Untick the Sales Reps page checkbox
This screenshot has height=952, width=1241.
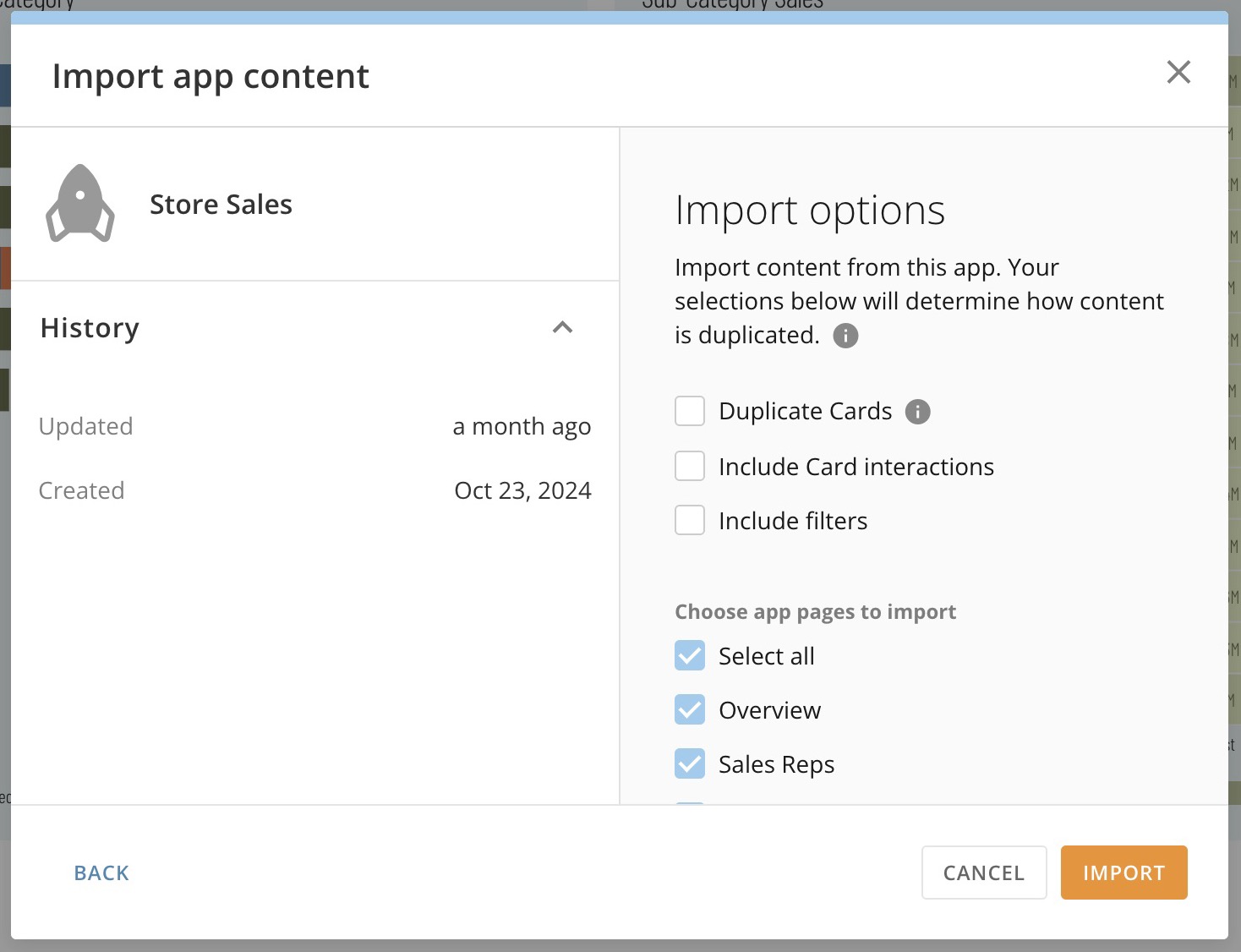pos(690,763)
